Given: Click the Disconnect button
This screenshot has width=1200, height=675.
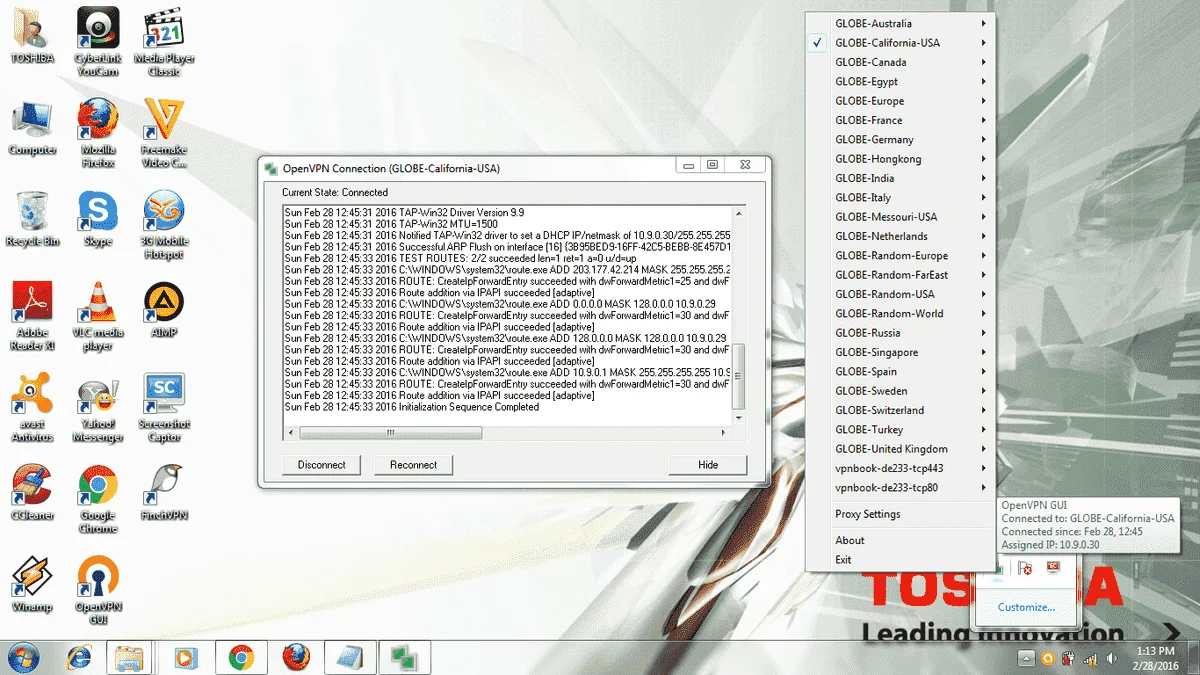Looking at the screenshot, I should coord(322,465).
